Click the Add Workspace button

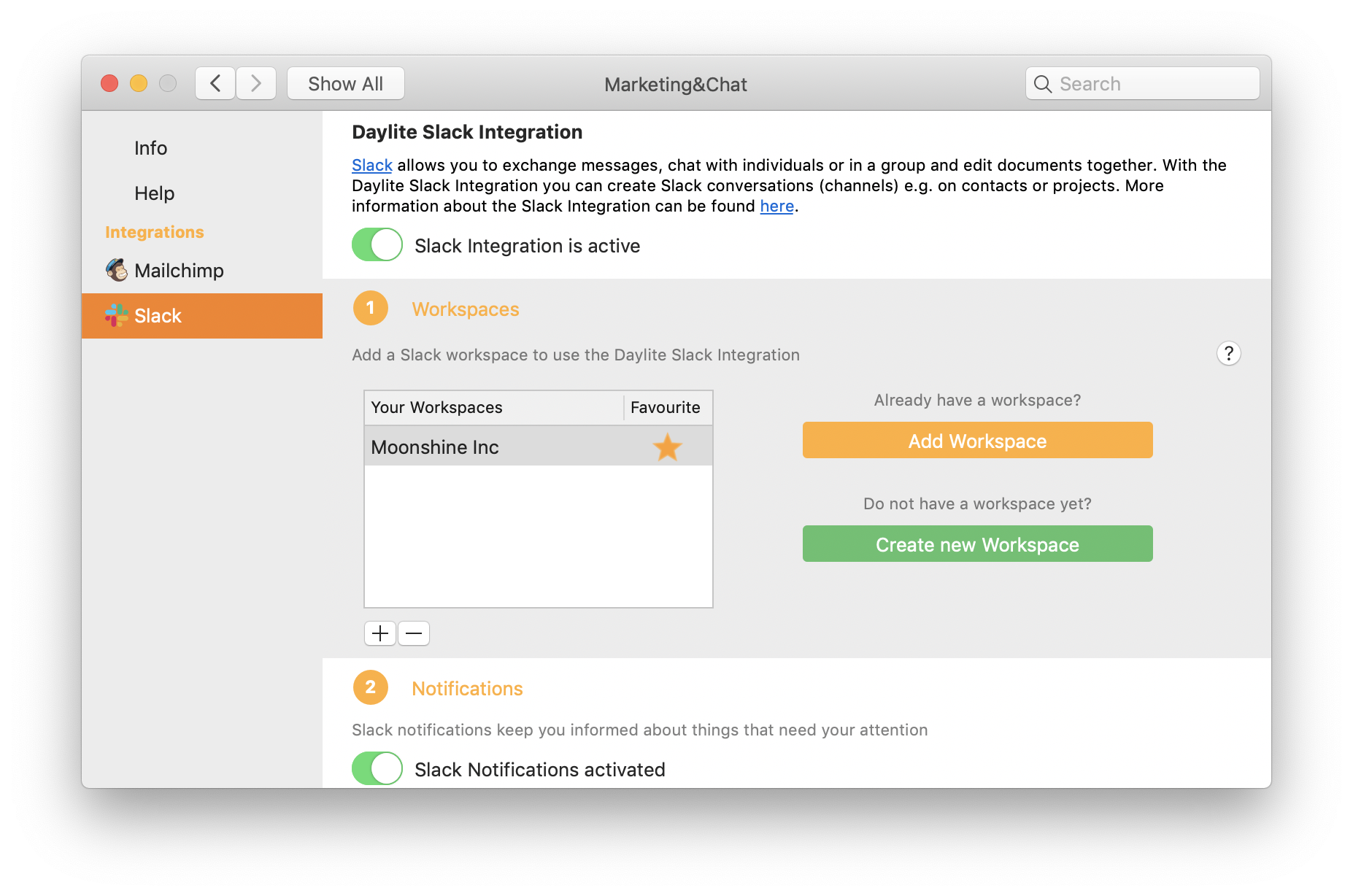point(977,440)
